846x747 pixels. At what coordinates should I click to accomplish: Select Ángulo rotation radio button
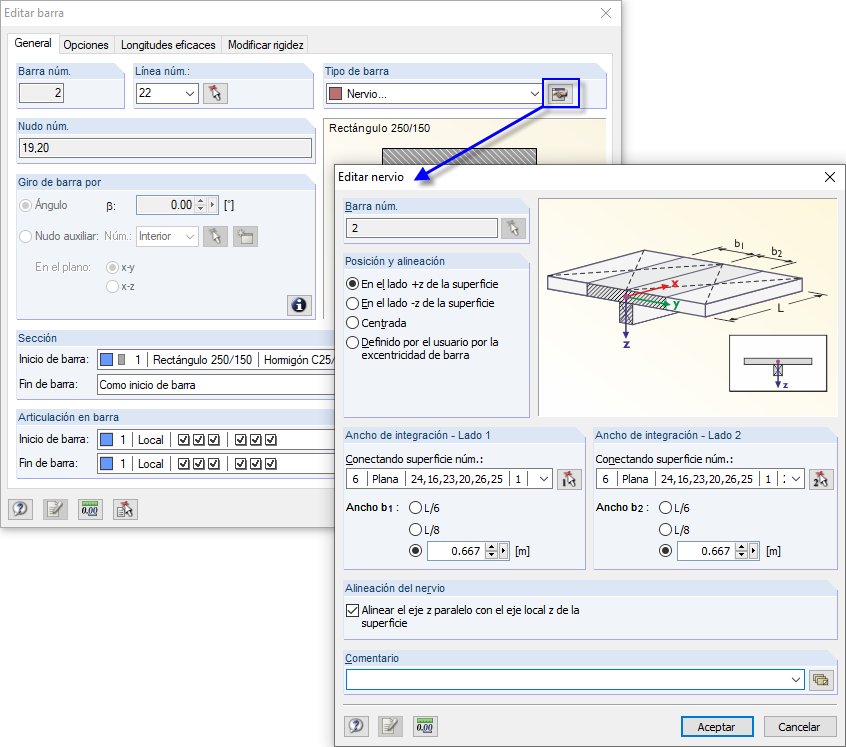click(25, 205)
